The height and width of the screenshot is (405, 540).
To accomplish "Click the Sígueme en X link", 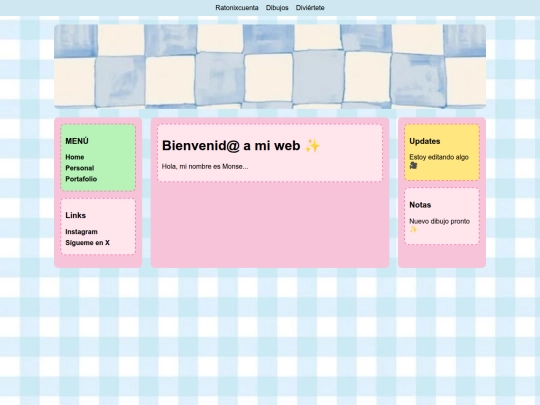I will pos(87,243).
